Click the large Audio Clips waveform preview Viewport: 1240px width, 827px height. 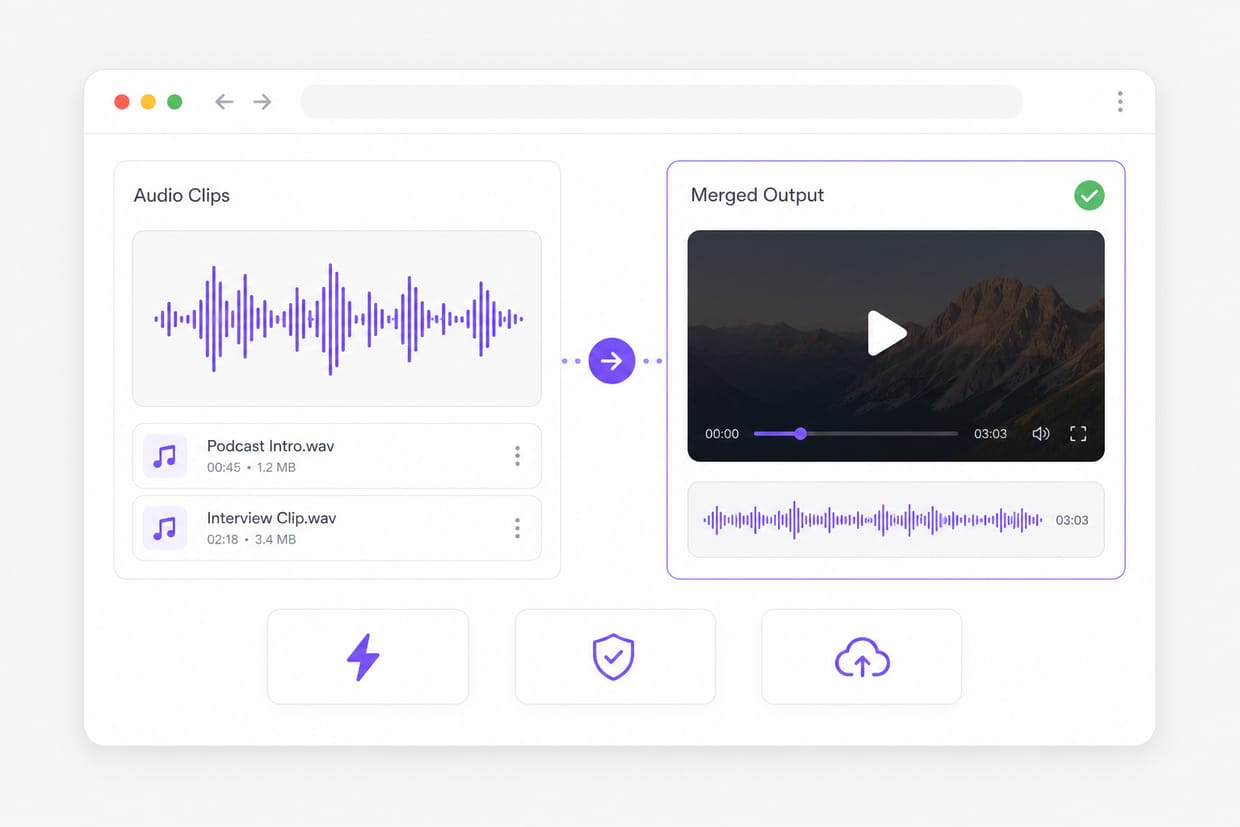point(337,319)
